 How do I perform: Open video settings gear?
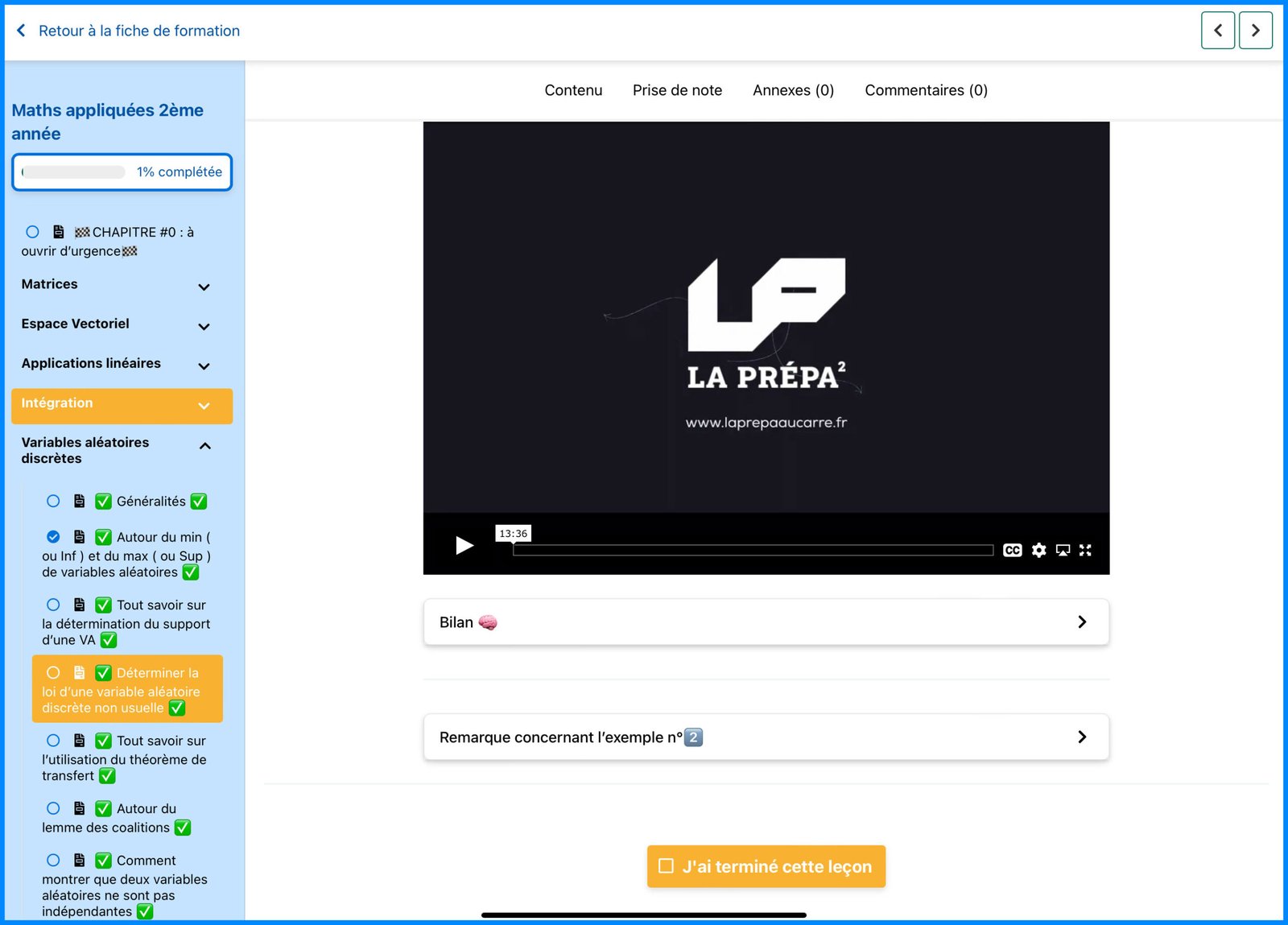[1039, 551]
